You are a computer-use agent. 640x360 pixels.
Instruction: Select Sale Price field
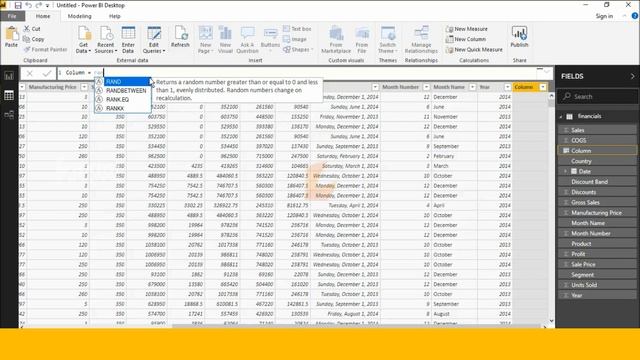point(597,264)
